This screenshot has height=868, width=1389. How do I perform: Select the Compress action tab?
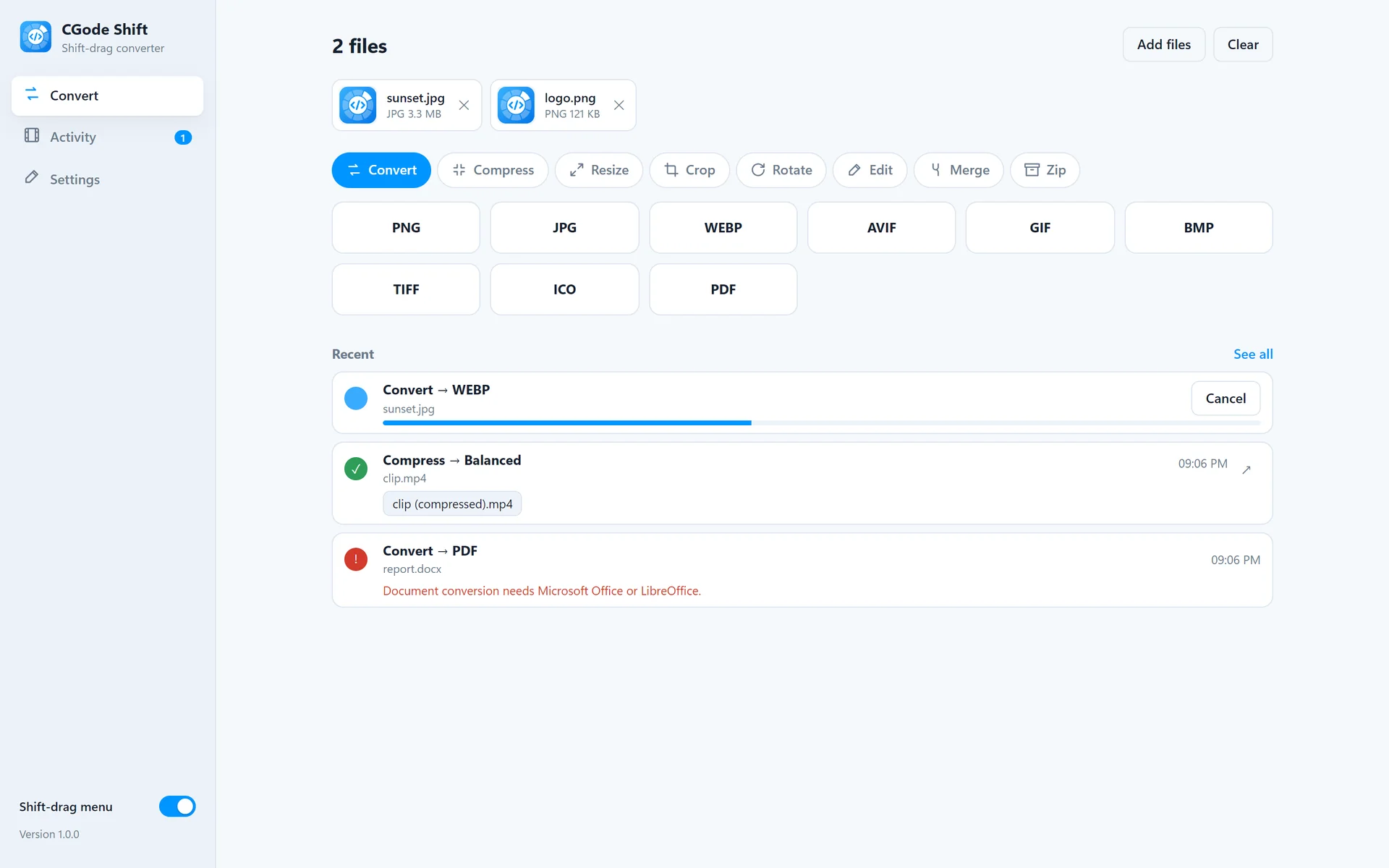pos(493,170)
